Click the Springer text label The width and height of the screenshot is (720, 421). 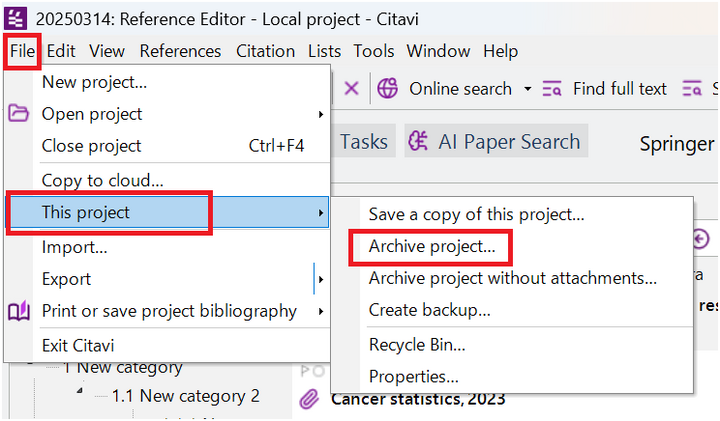[677, 144]
